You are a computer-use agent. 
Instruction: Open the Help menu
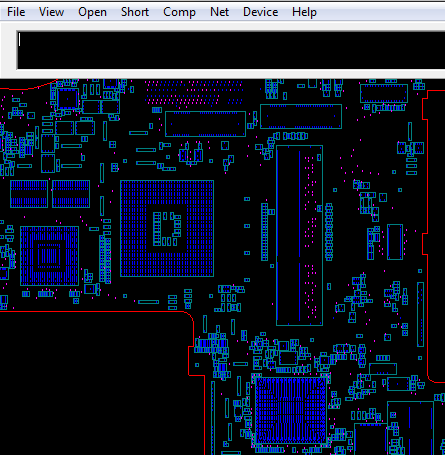pos(304,12)
